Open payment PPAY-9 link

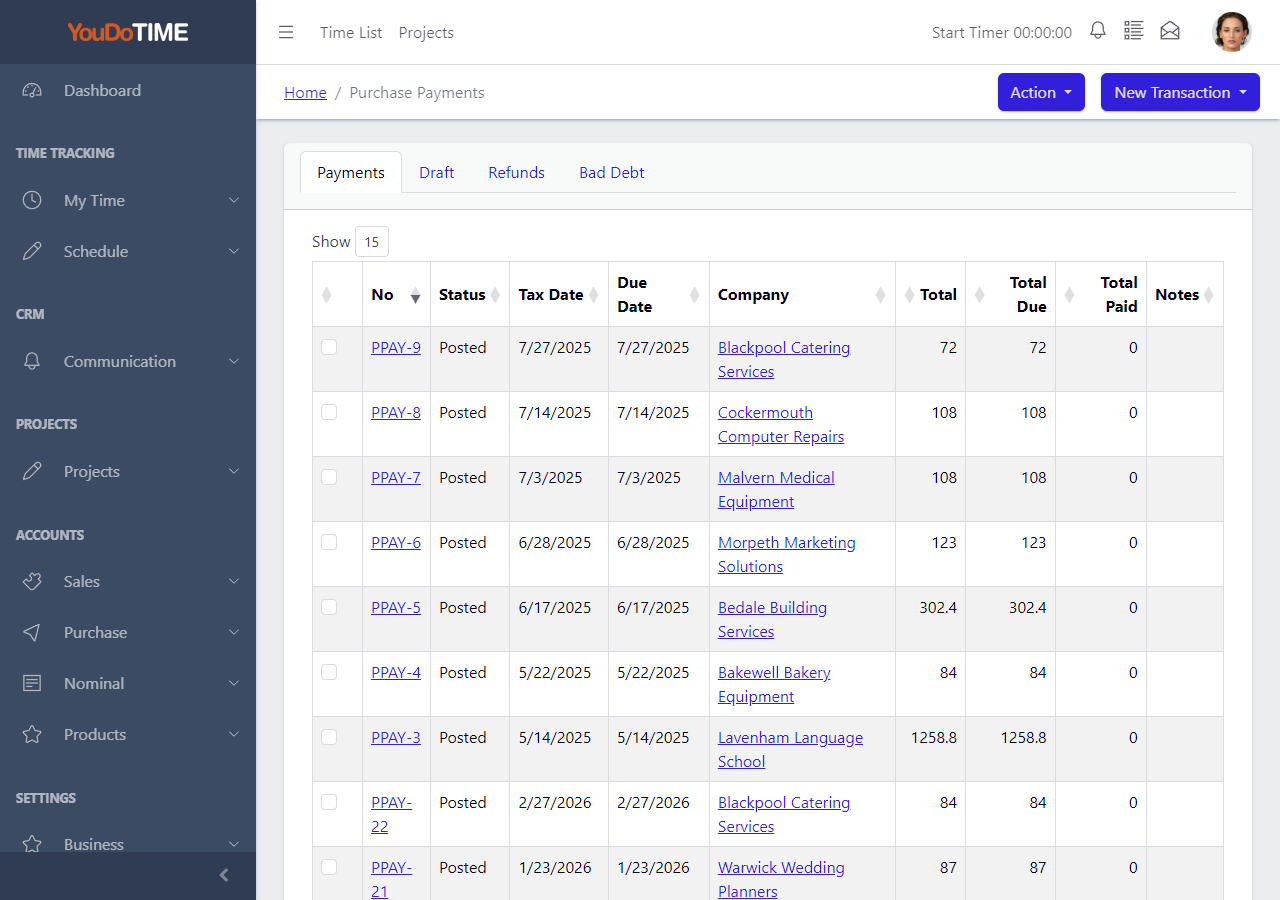point(396,347)
